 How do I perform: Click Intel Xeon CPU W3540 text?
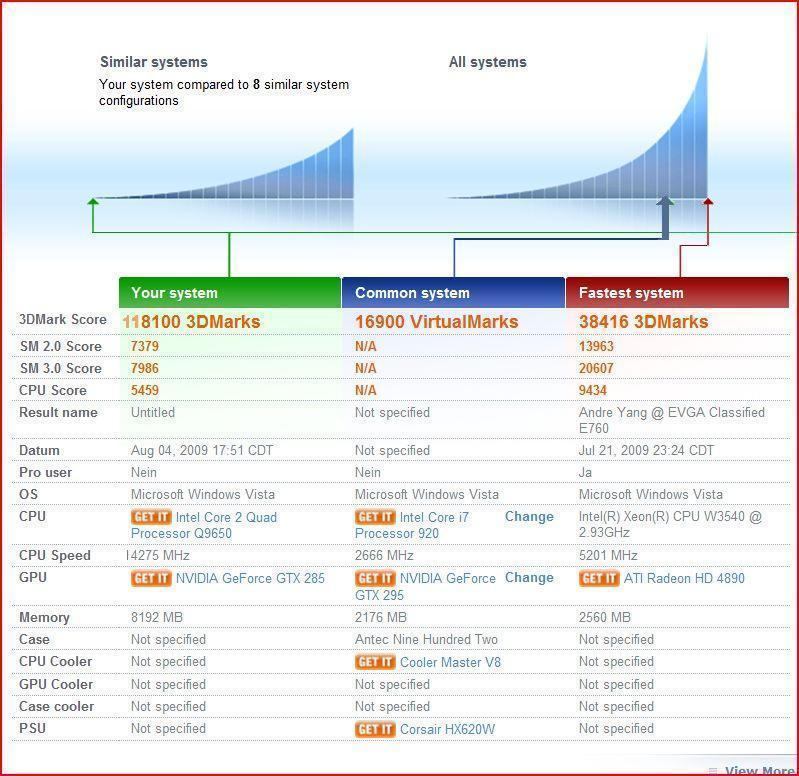click(670, 524)
